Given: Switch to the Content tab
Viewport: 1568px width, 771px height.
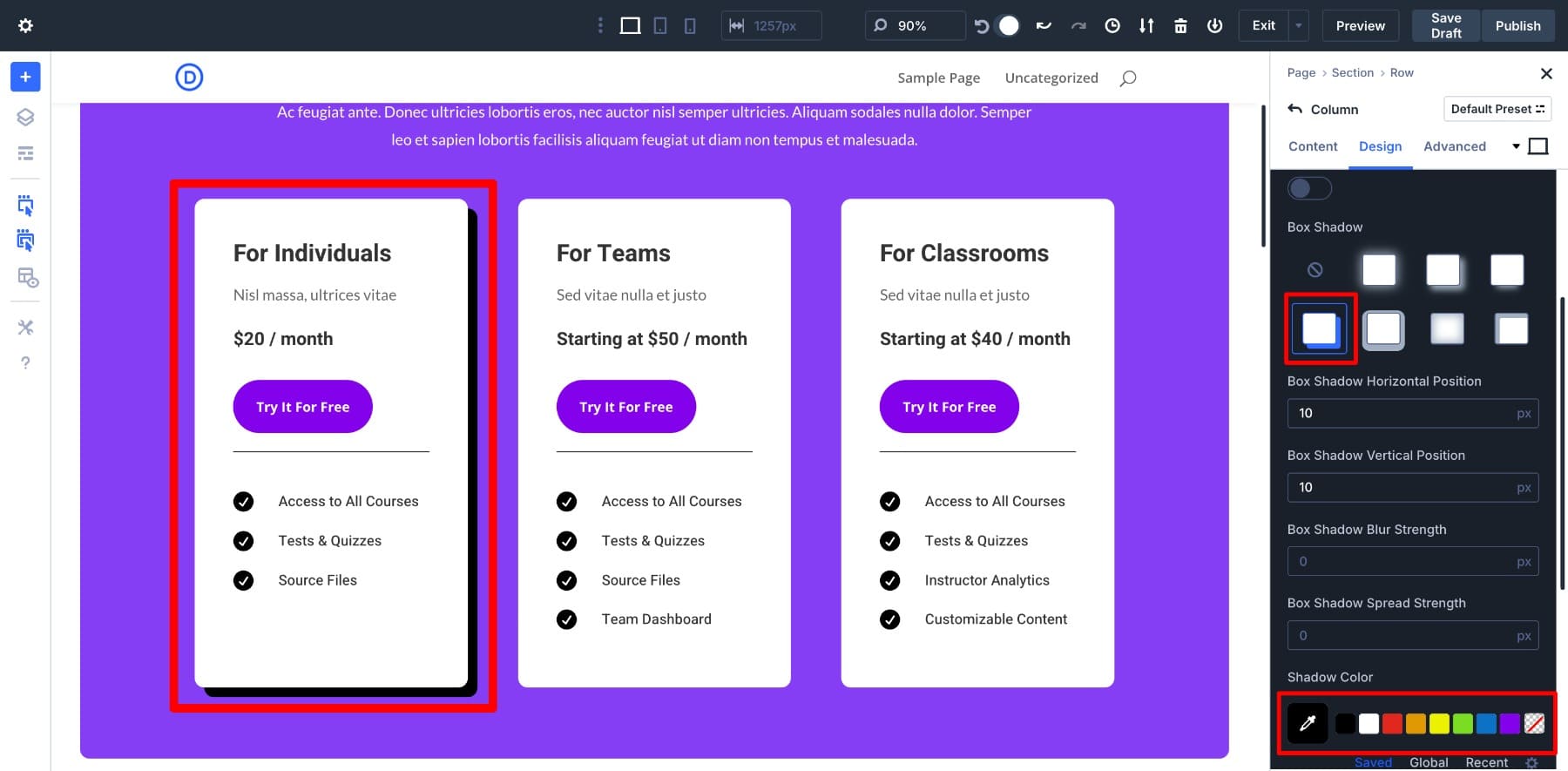Looking at the screenshot, I should coord(1313,146).
